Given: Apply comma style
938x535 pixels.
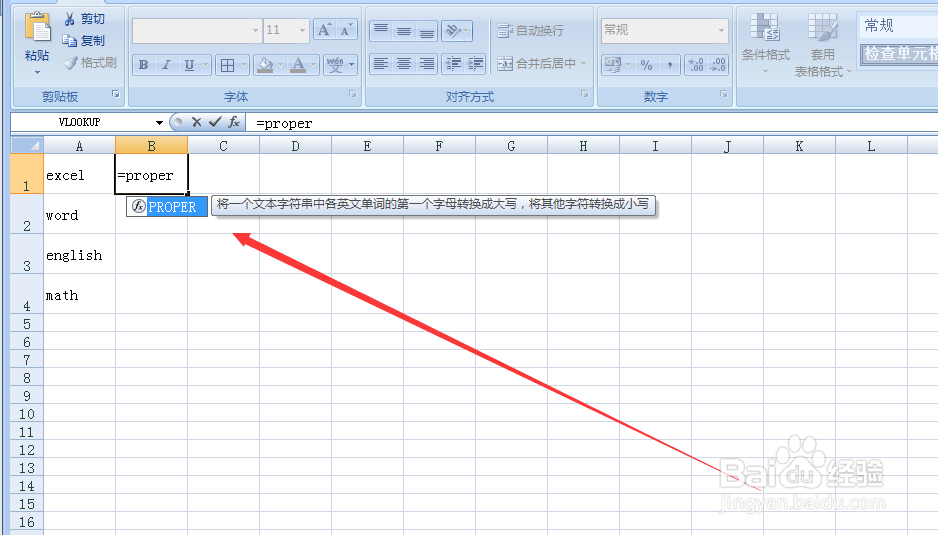Looking at the screenshot, I should 669,65.
